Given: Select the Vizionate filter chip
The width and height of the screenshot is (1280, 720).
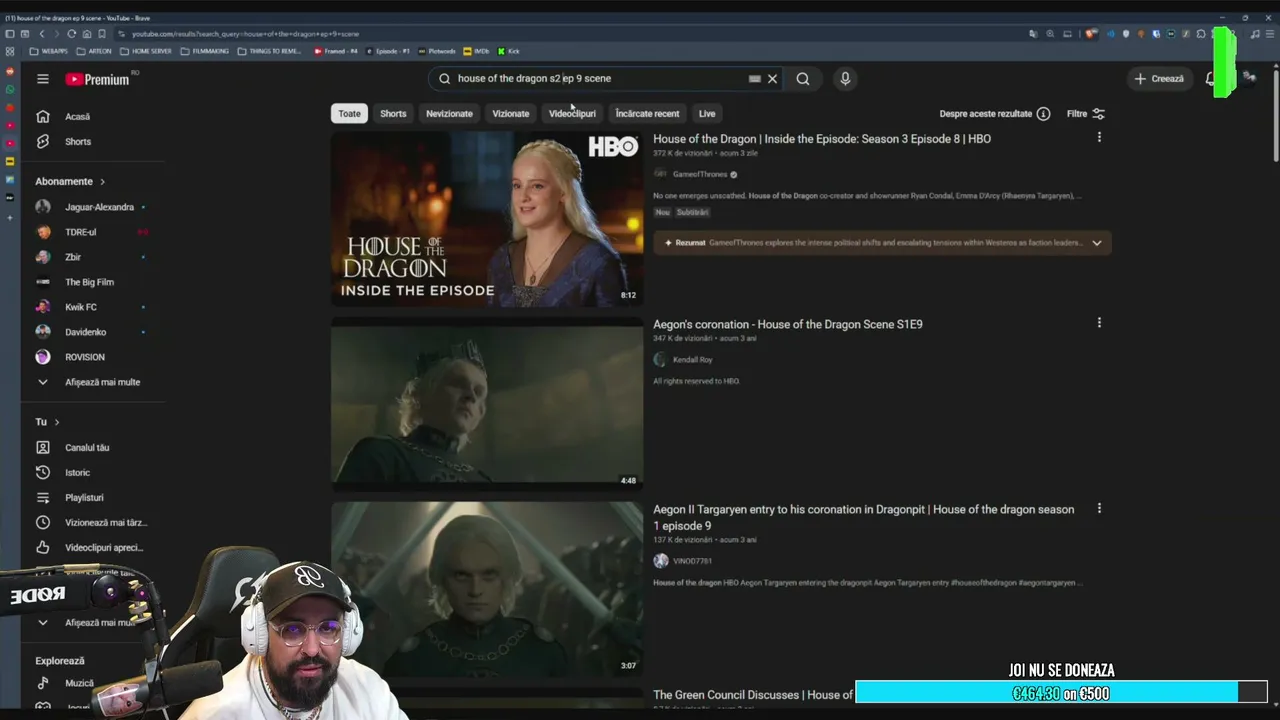Looking at the screenshot, I should click(511, 114).
